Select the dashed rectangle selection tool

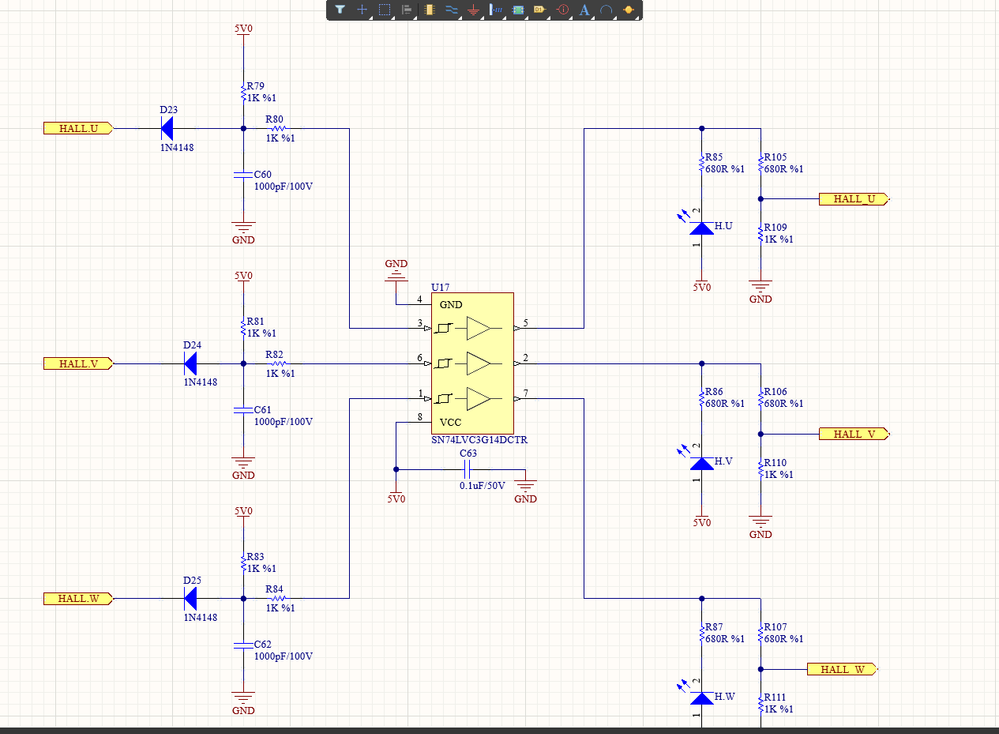384,10
